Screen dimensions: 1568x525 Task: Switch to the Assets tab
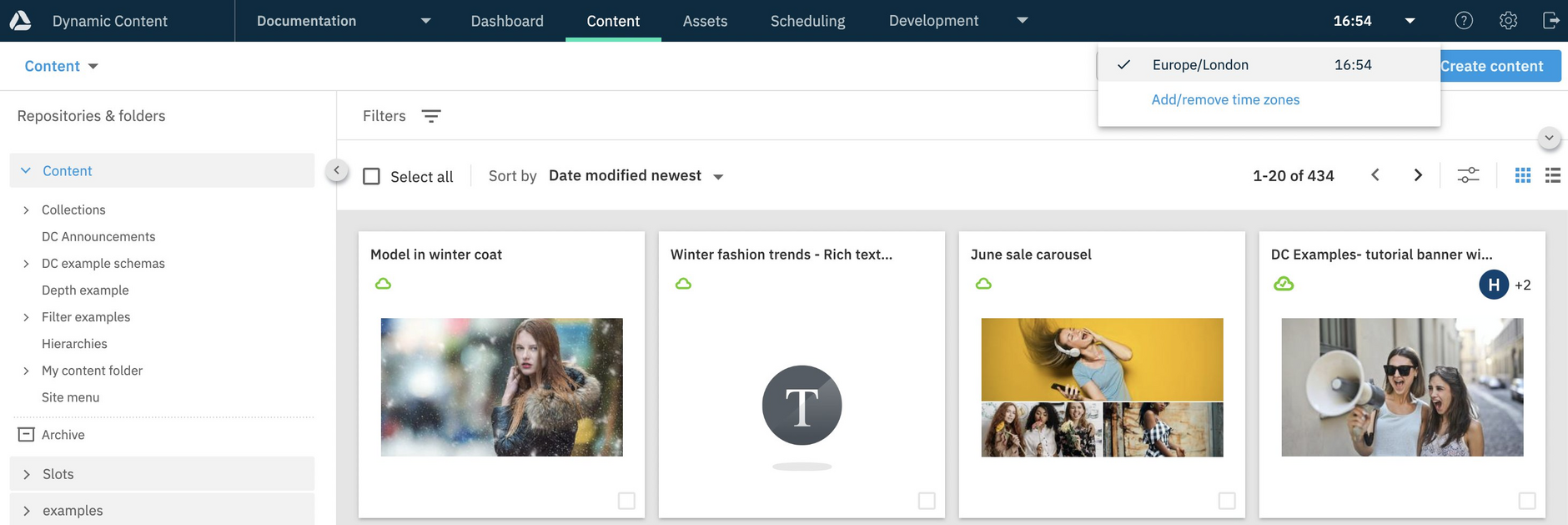(705, 21)
